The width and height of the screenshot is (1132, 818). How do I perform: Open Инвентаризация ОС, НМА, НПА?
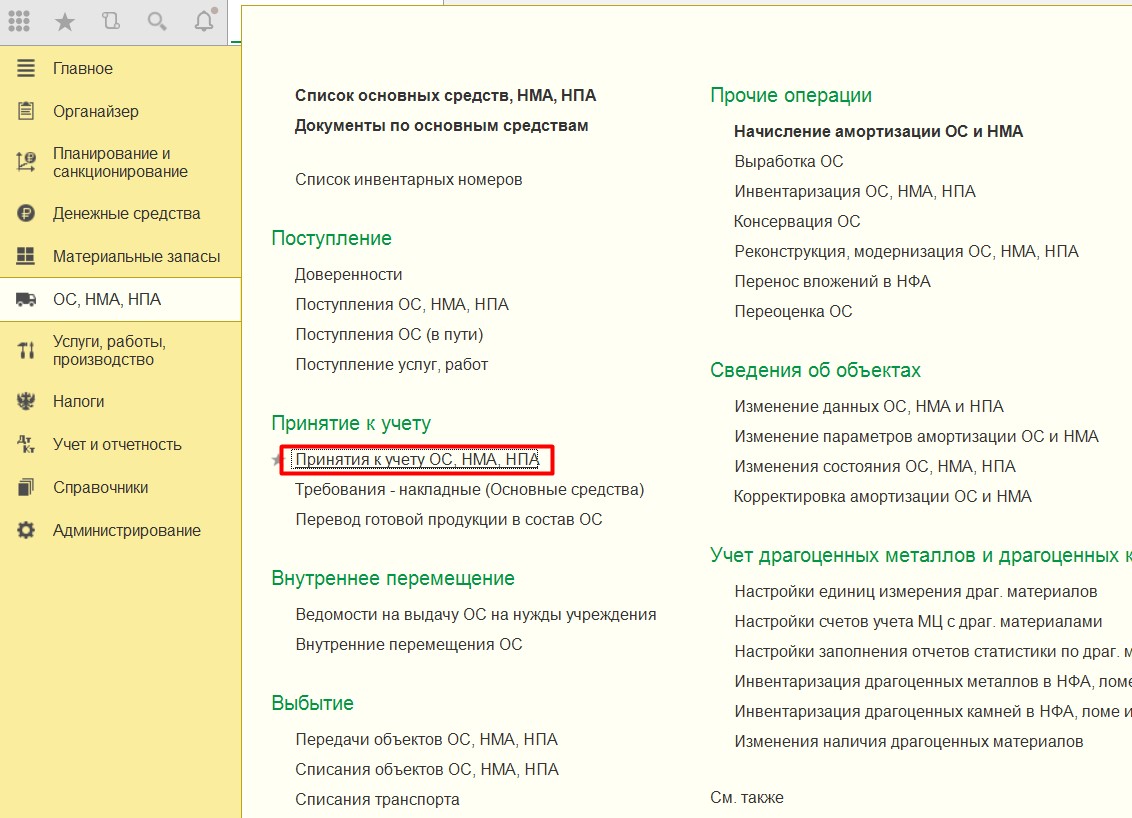(x=855, y=191)
